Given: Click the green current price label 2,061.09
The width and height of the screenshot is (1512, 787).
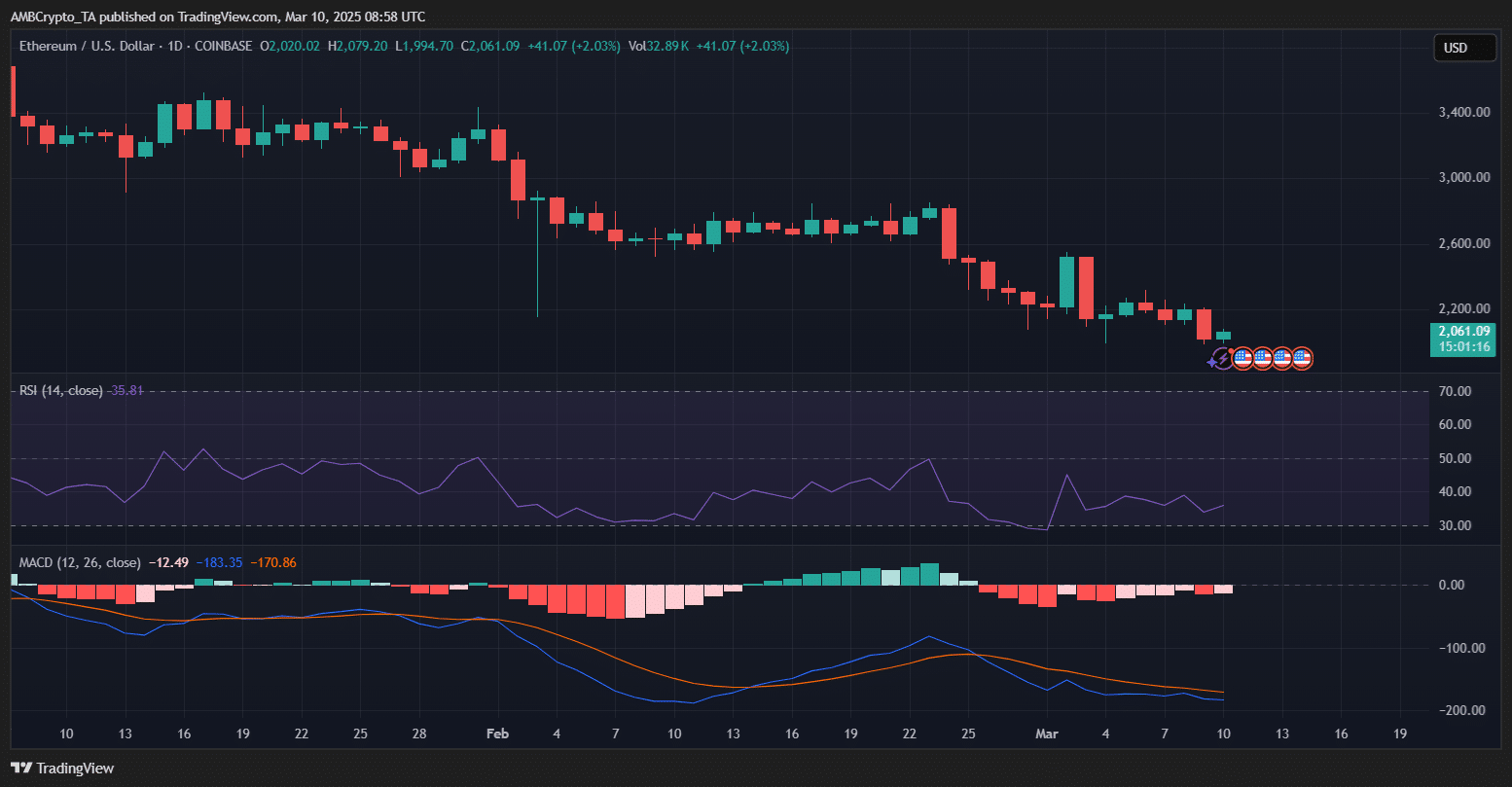Looking at the screenshot, I should point(1462,331).
